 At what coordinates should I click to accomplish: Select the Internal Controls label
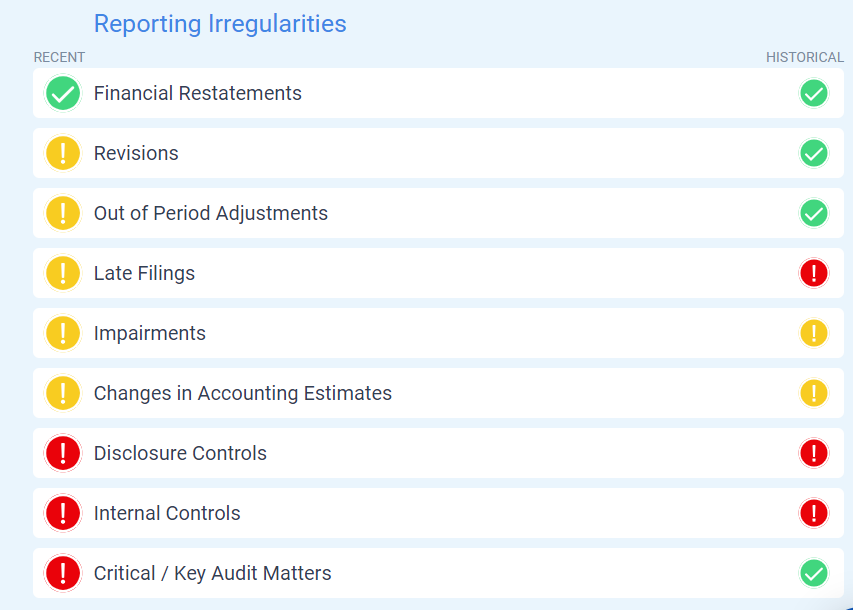pyautogui.click(x=167, y=513)
